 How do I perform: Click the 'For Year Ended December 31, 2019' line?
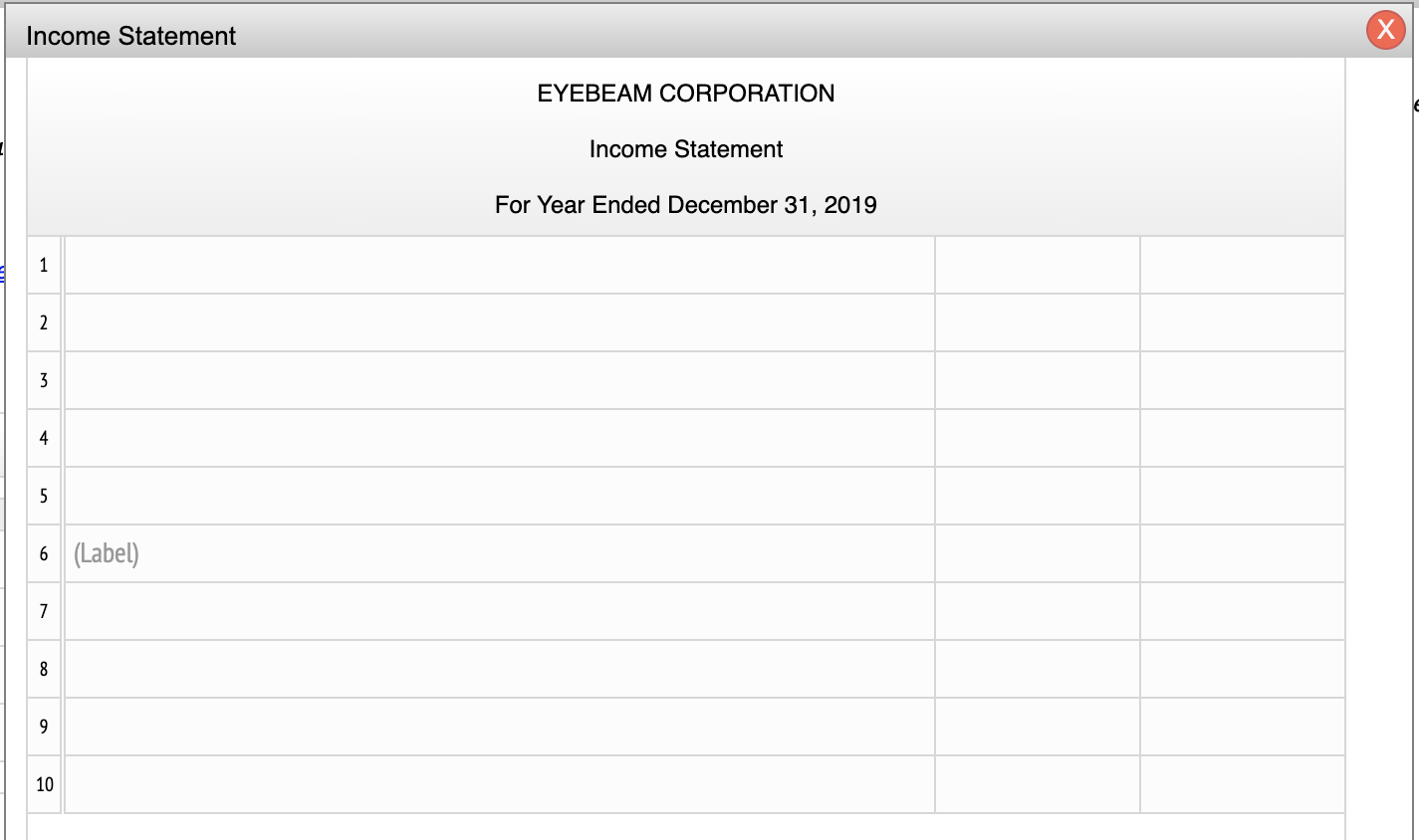click(x=686, y=205)
